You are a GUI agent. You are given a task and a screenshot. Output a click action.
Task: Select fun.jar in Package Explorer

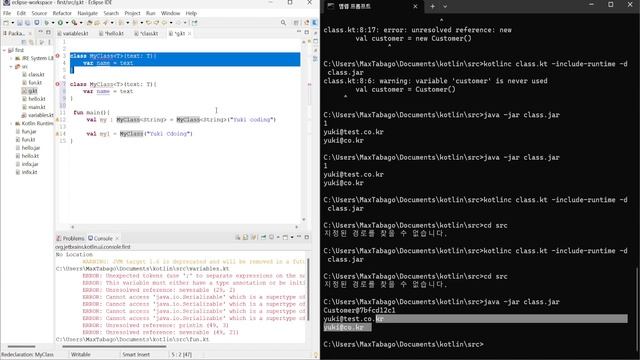pos(26,131)
